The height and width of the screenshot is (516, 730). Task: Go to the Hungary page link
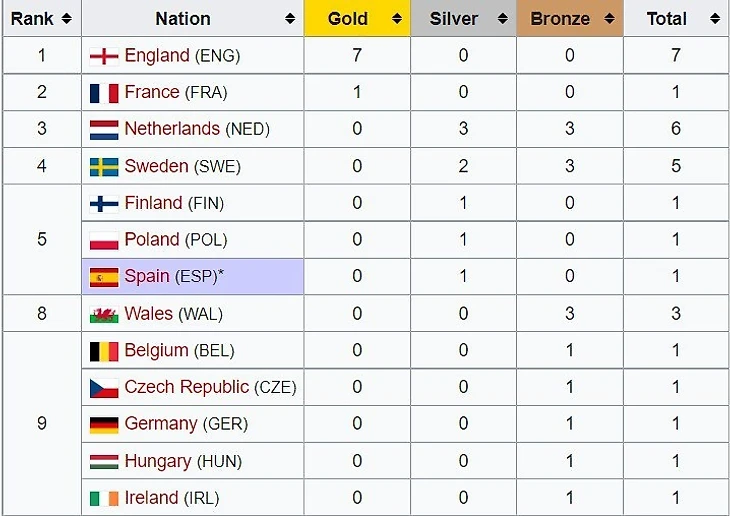click(157, 462)
